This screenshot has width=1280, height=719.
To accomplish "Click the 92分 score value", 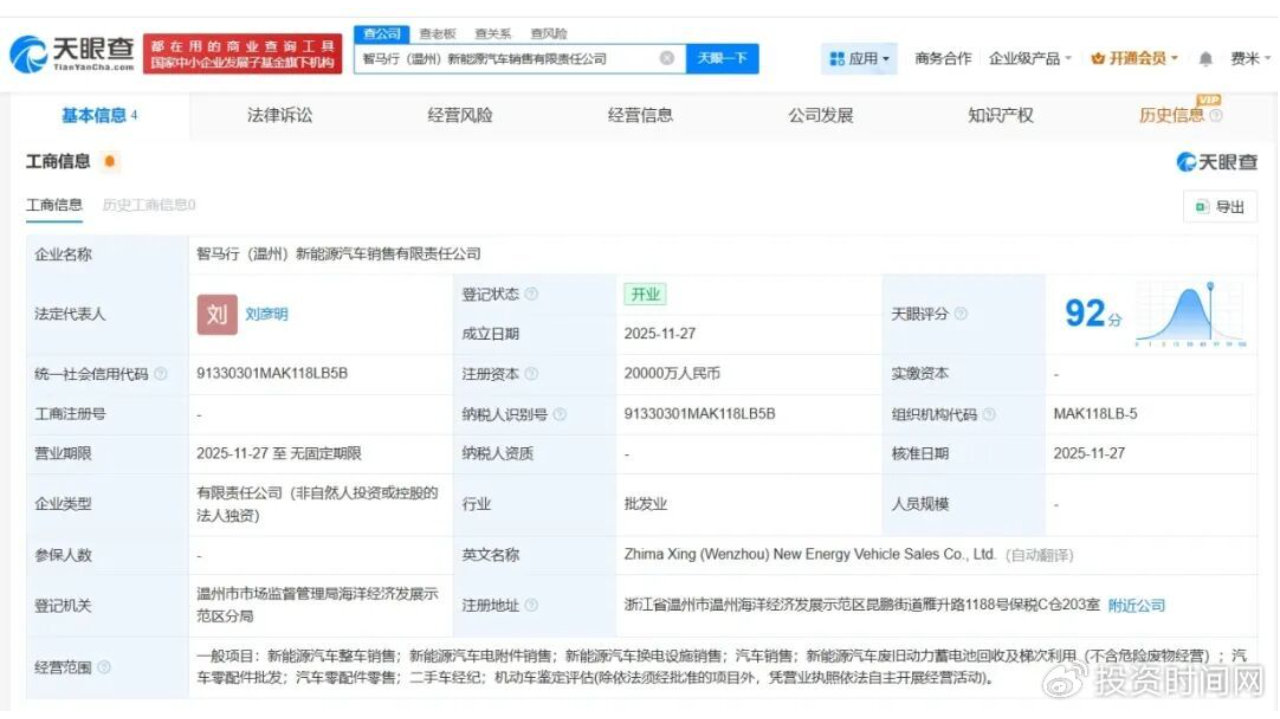I will pos(1092,314).
